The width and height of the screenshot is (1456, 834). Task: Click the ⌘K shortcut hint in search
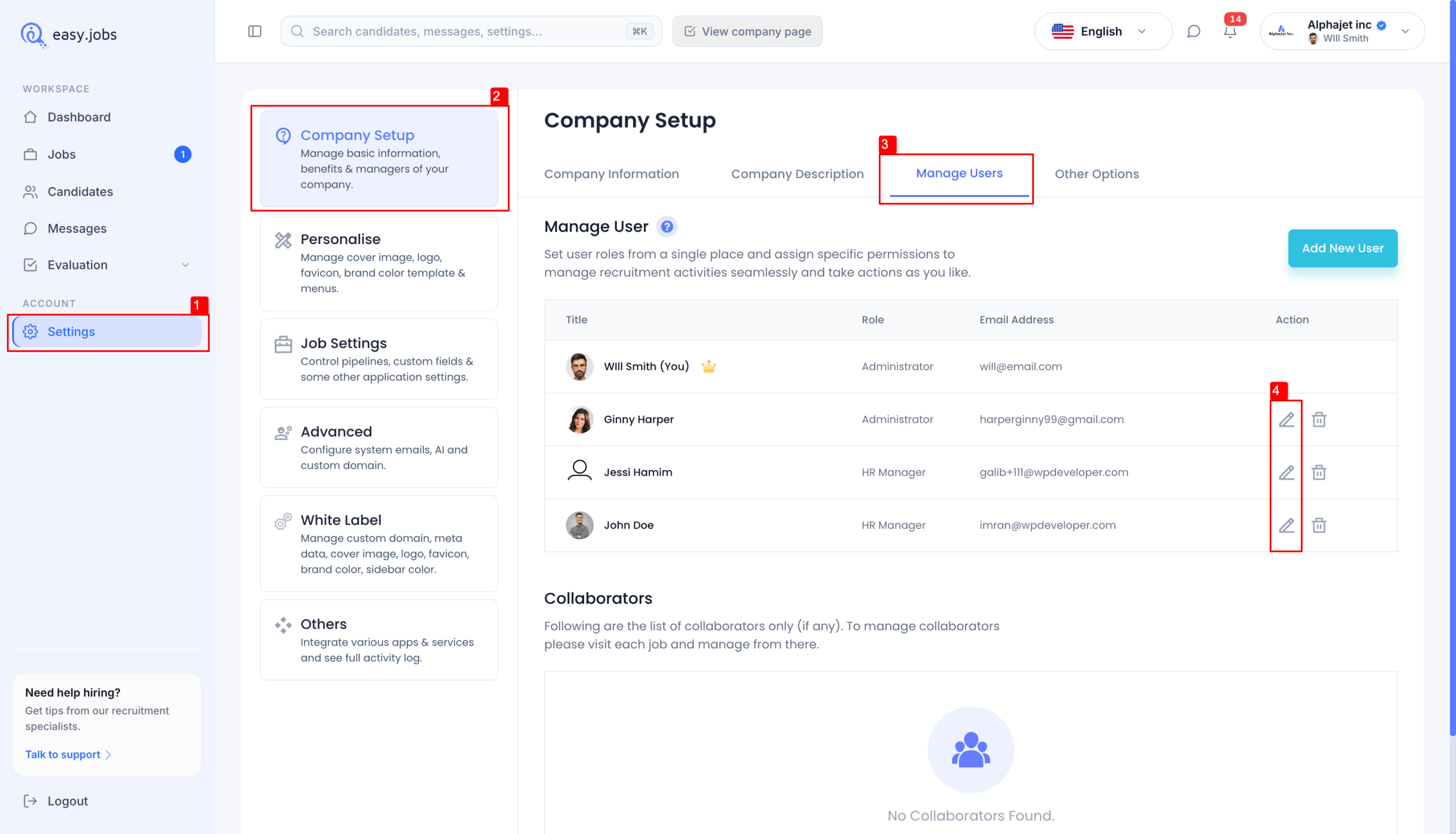point(639,31)
